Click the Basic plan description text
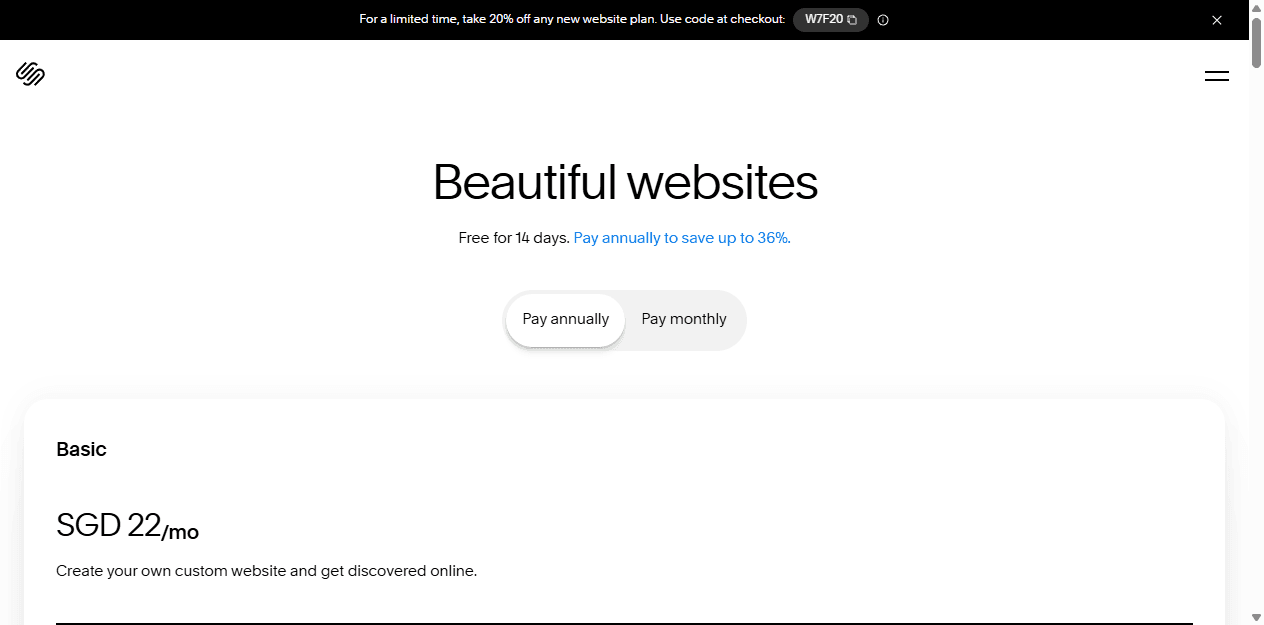This screenshot has width=1264, height=625. (x=266, y=571)
